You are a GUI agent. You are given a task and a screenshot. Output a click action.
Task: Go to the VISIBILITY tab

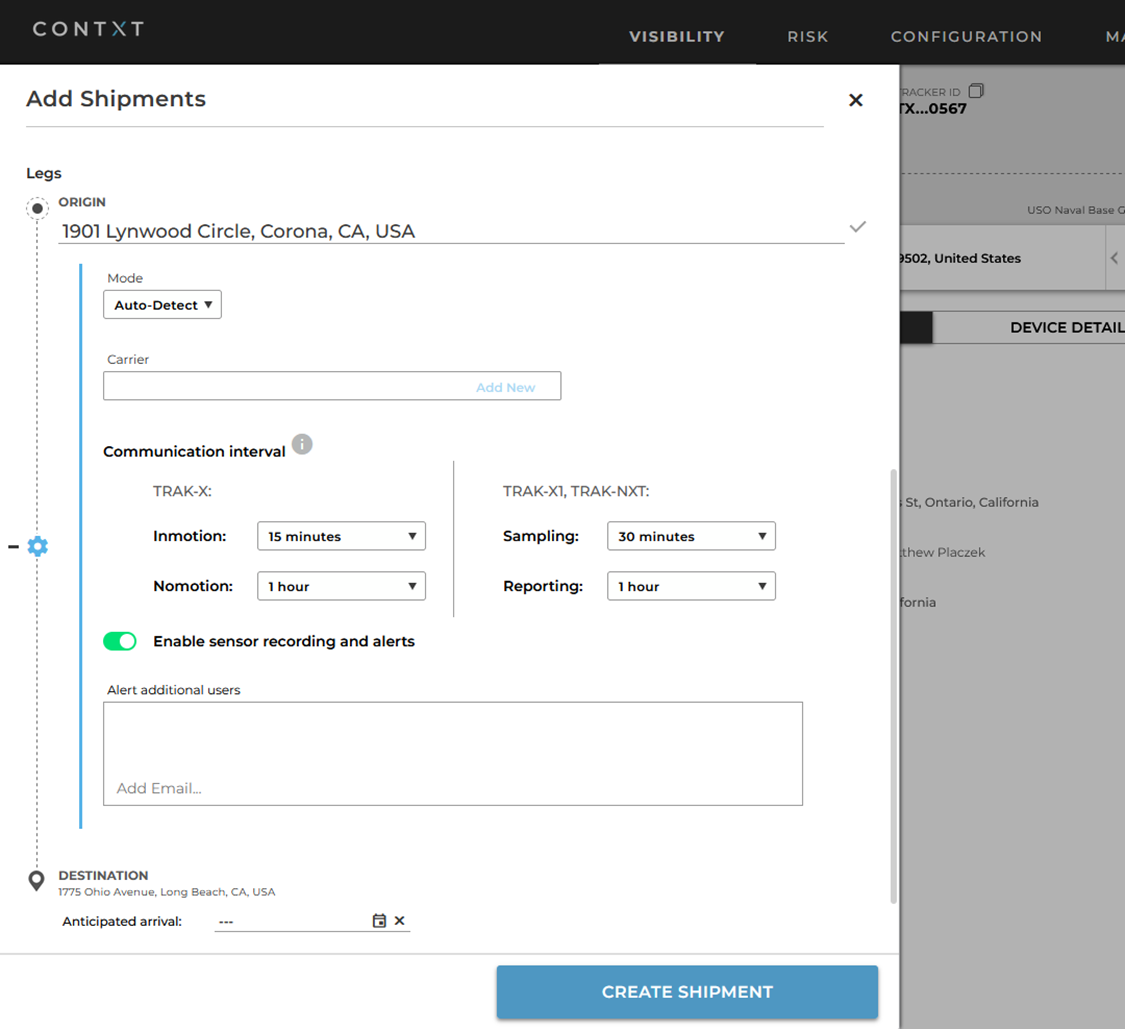point(677,37)
